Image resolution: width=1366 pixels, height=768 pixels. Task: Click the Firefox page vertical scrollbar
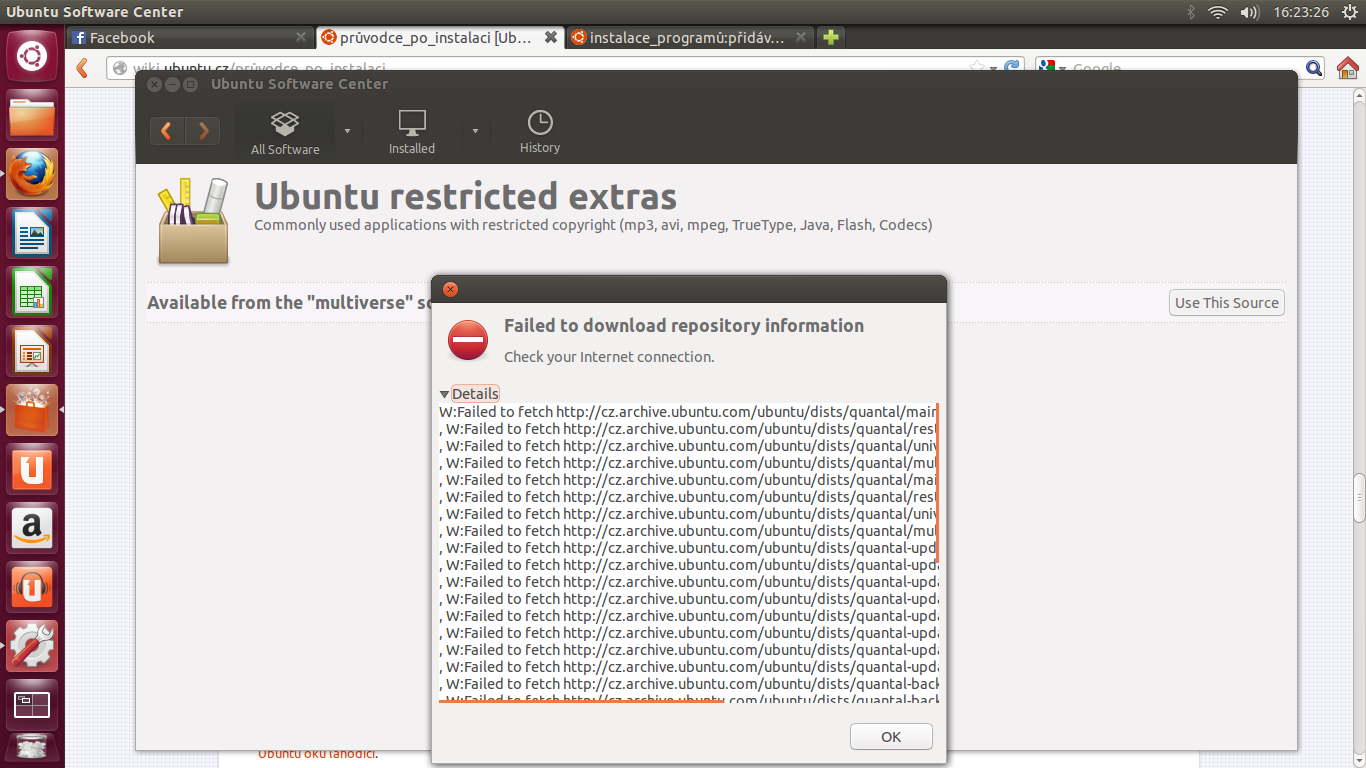click(x=1359, y=497)
